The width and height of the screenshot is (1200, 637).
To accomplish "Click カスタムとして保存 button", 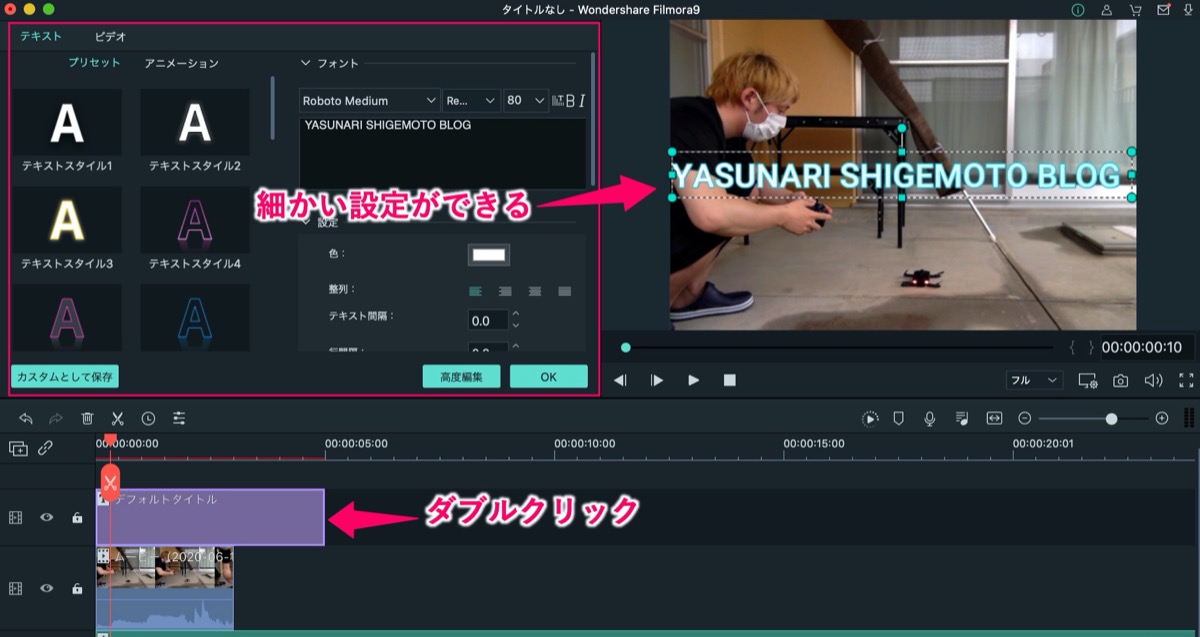I will [x=65, y=377].
